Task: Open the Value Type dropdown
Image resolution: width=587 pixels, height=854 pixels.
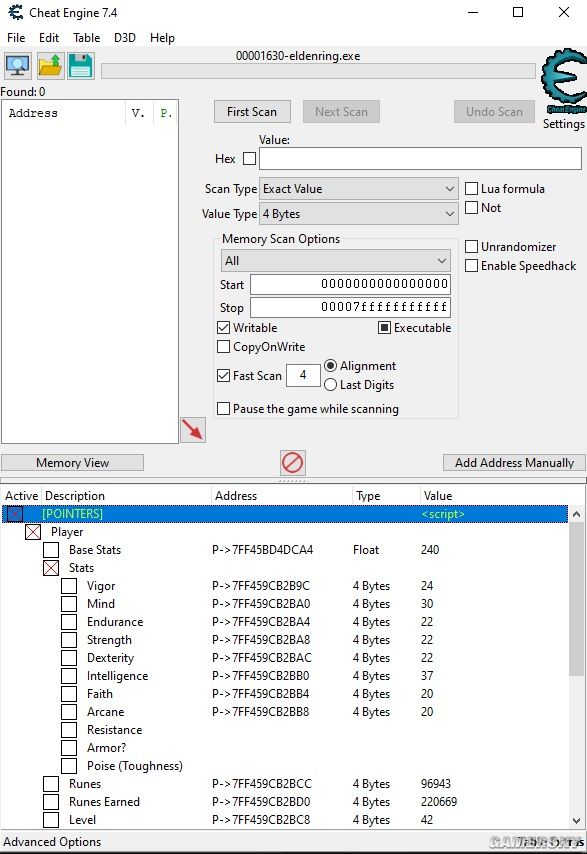Action: click(359, 214)
